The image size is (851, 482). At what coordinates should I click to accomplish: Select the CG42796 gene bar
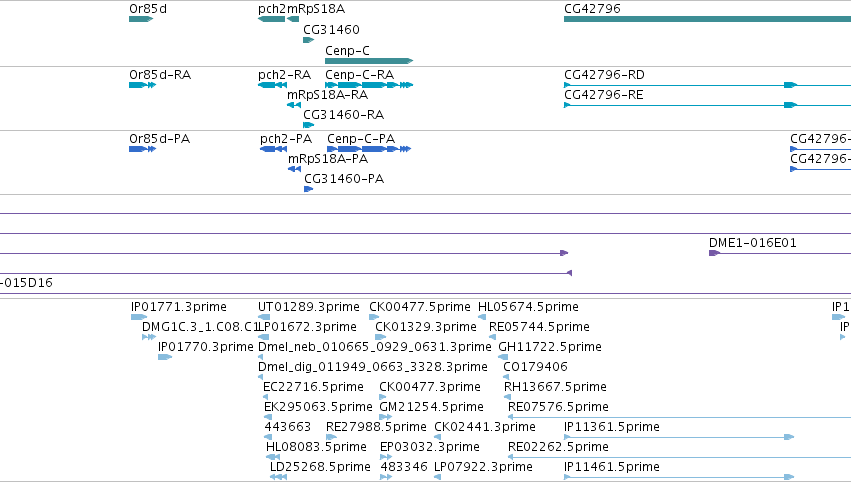[x=707, y=19]
